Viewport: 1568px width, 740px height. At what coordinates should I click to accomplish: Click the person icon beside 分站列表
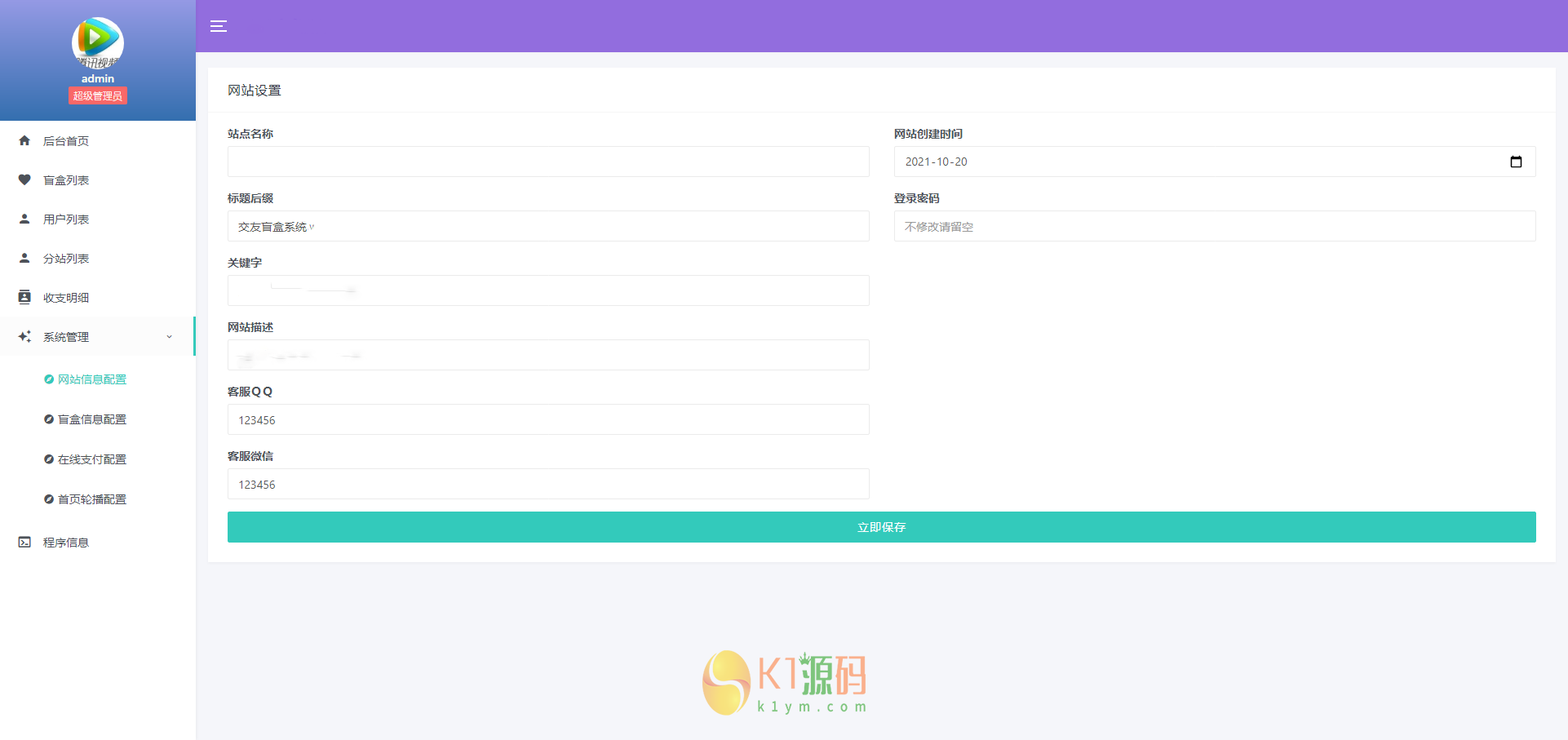[x=24, y=258]
